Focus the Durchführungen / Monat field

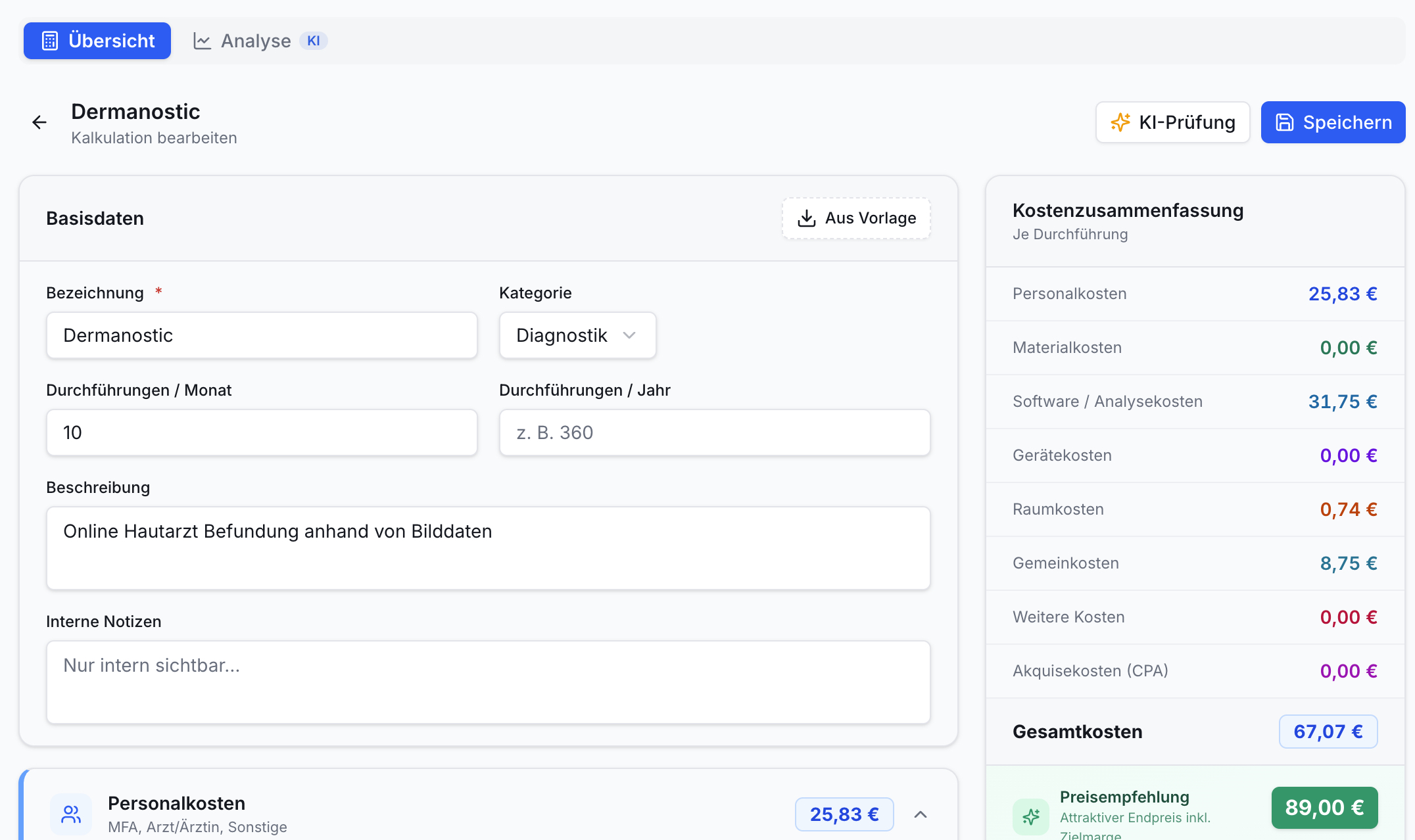(262, 432)
